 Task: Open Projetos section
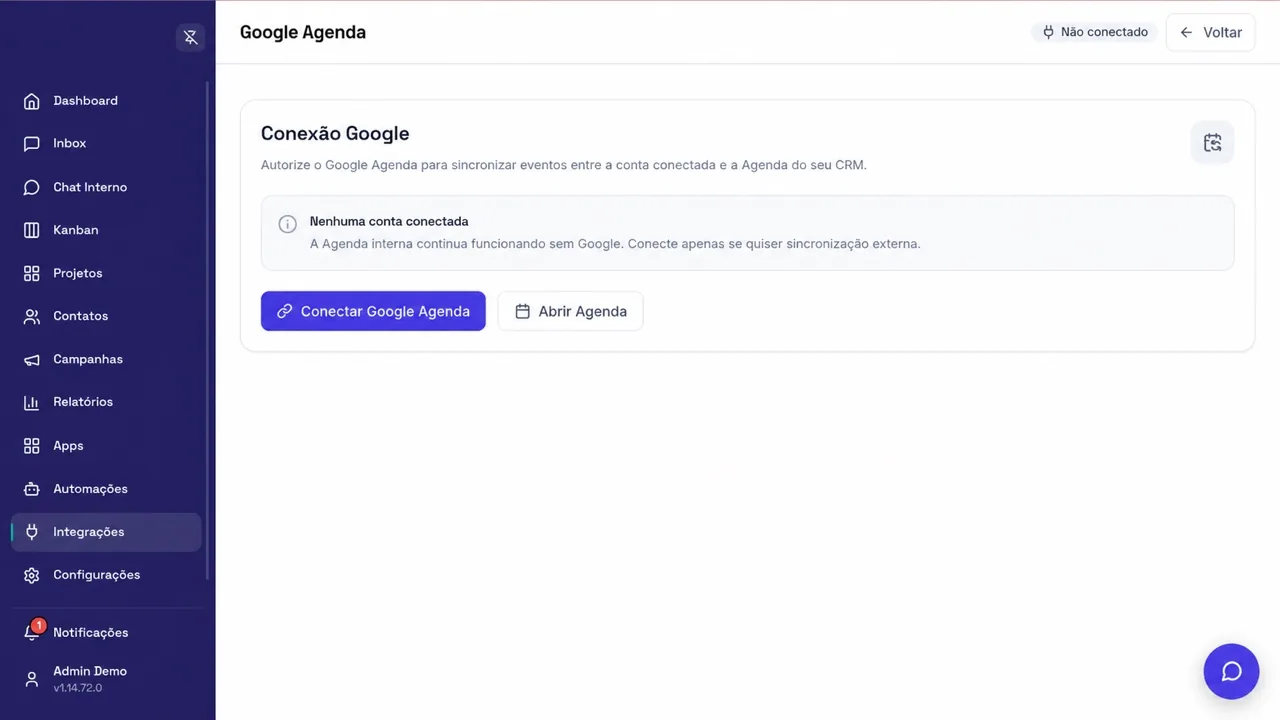(x=106, y=273)
